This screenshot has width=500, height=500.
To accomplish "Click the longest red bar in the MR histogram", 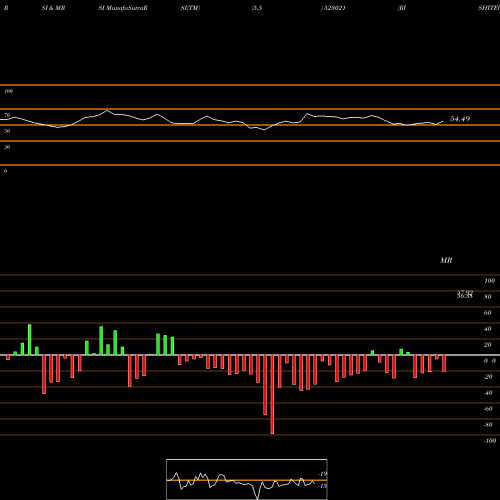I will tap(272, 394).
